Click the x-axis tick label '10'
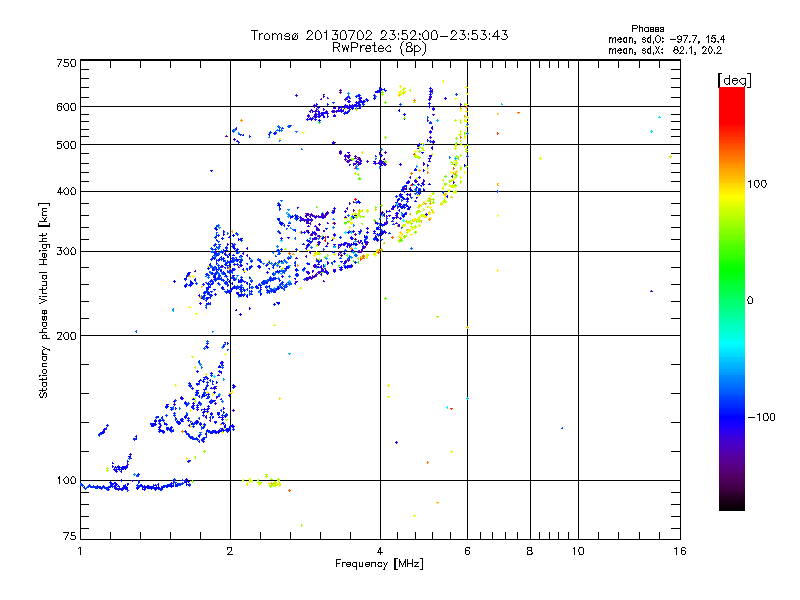This screenshot has height=600, width=800. [x=578, y=551]
